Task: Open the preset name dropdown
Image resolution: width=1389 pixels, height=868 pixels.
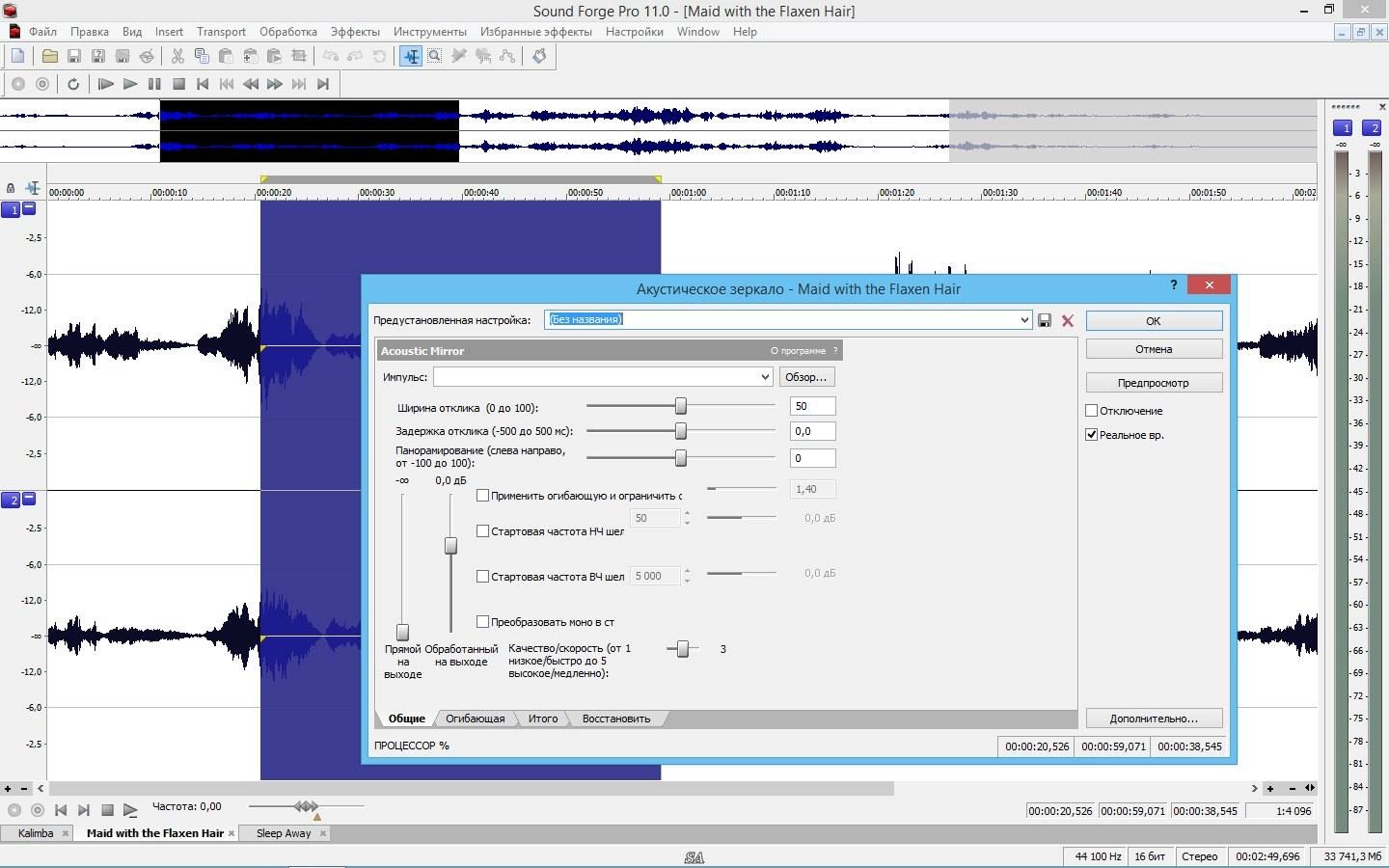Action: [1024, 320]
